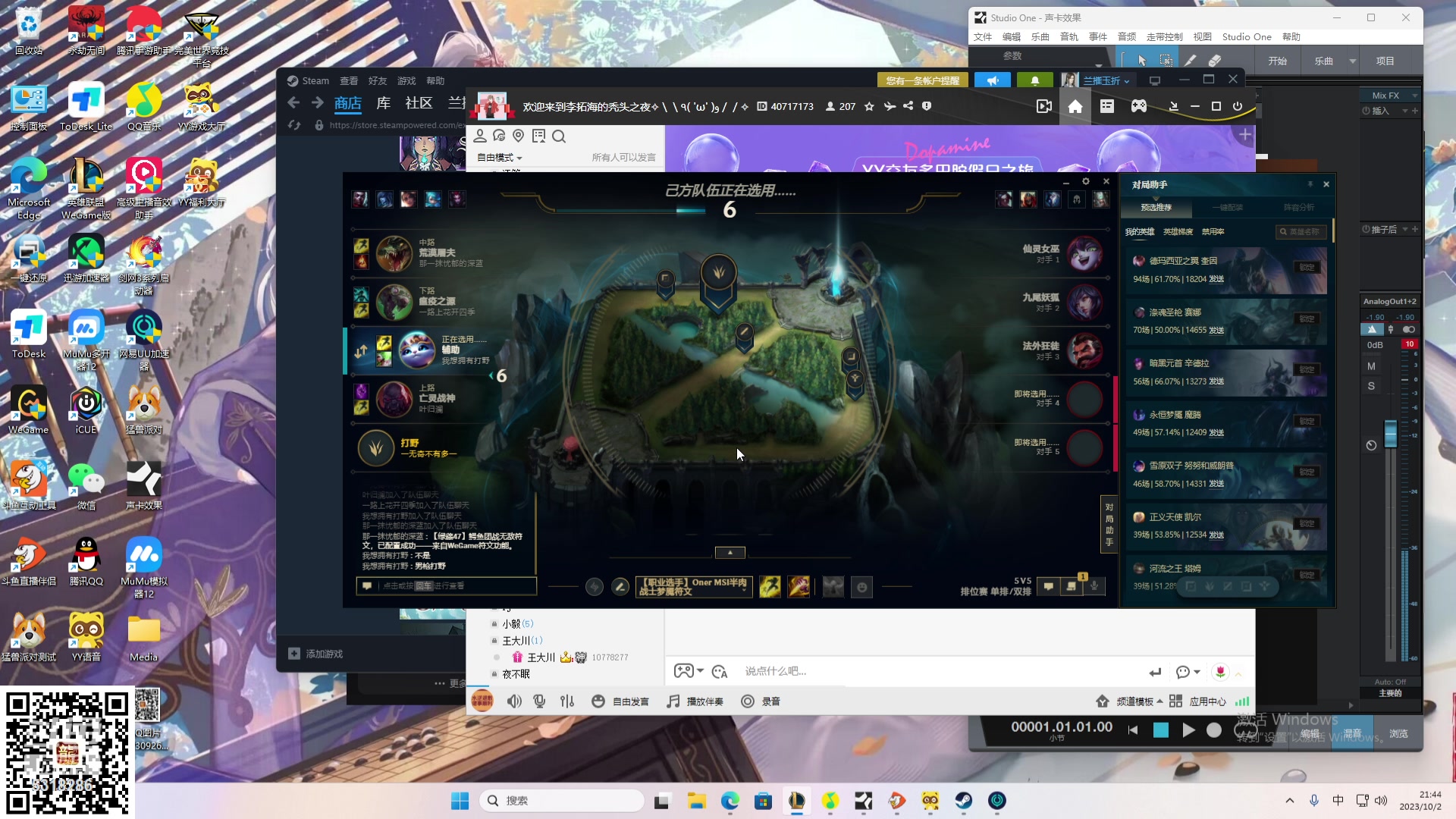Click the 播放伴奏 button in YY
The height and width of the screenshot is (819, 1456).
[695, 701]
